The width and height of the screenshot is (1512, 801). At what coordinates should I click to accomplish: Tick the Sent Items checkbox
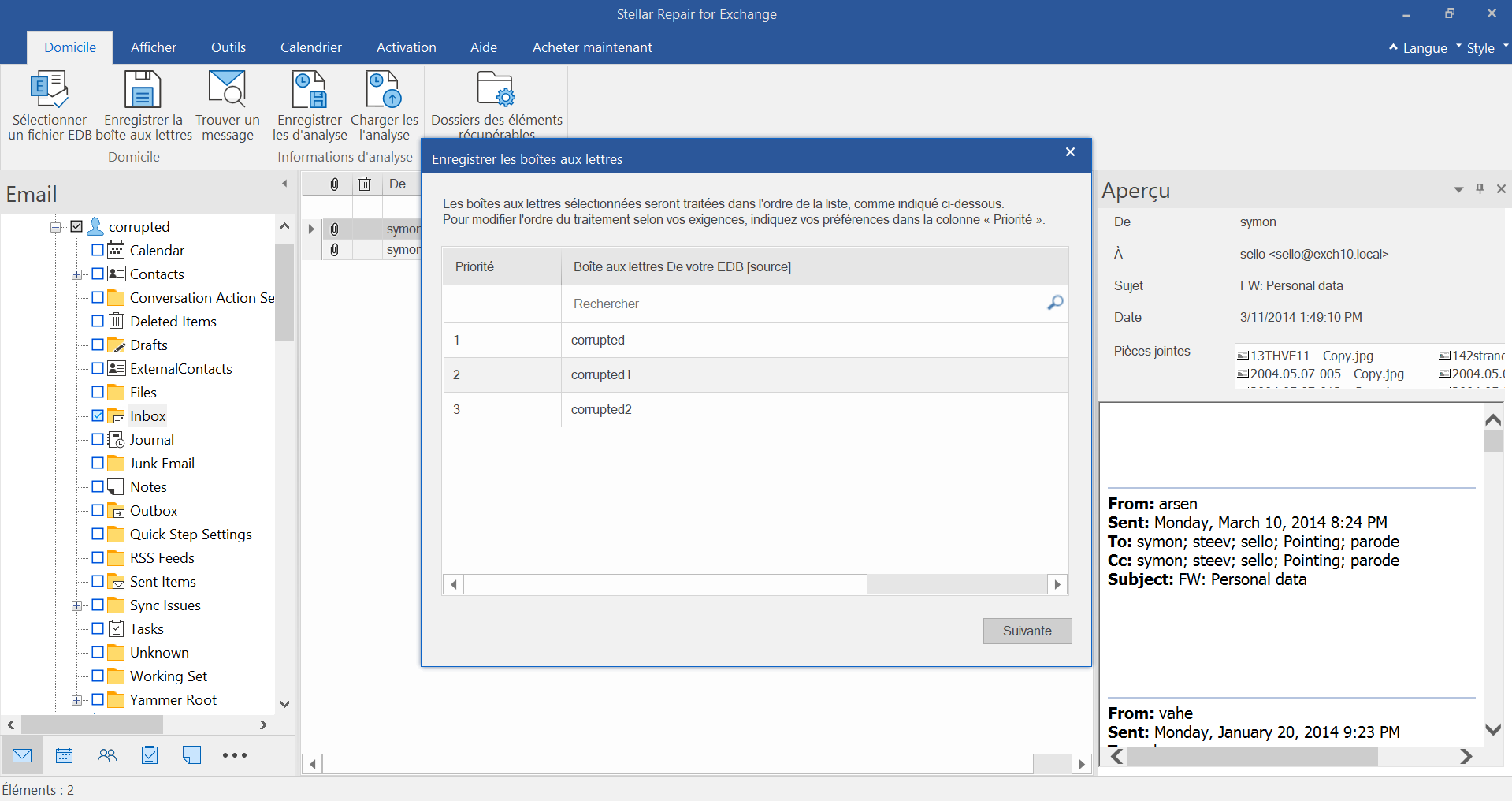pyautogui.click(x=98, y=581)
